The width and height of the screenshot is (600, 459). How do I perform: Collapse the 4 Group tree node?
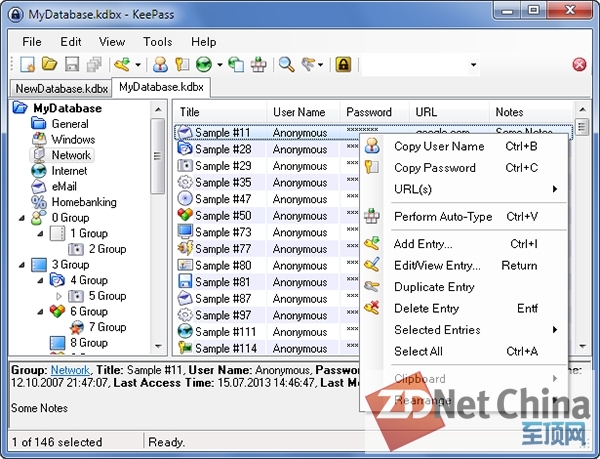click(x=41, y=280)
